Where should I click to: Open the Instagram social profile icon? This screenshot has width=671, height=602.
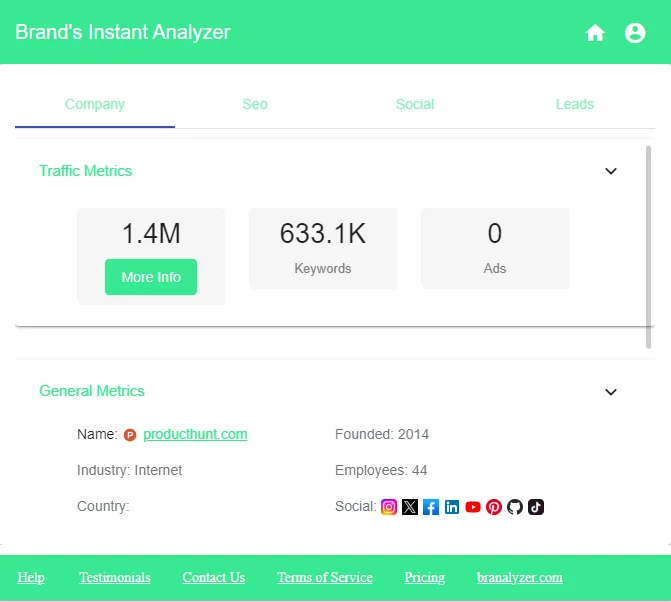(x=389, y=507)
